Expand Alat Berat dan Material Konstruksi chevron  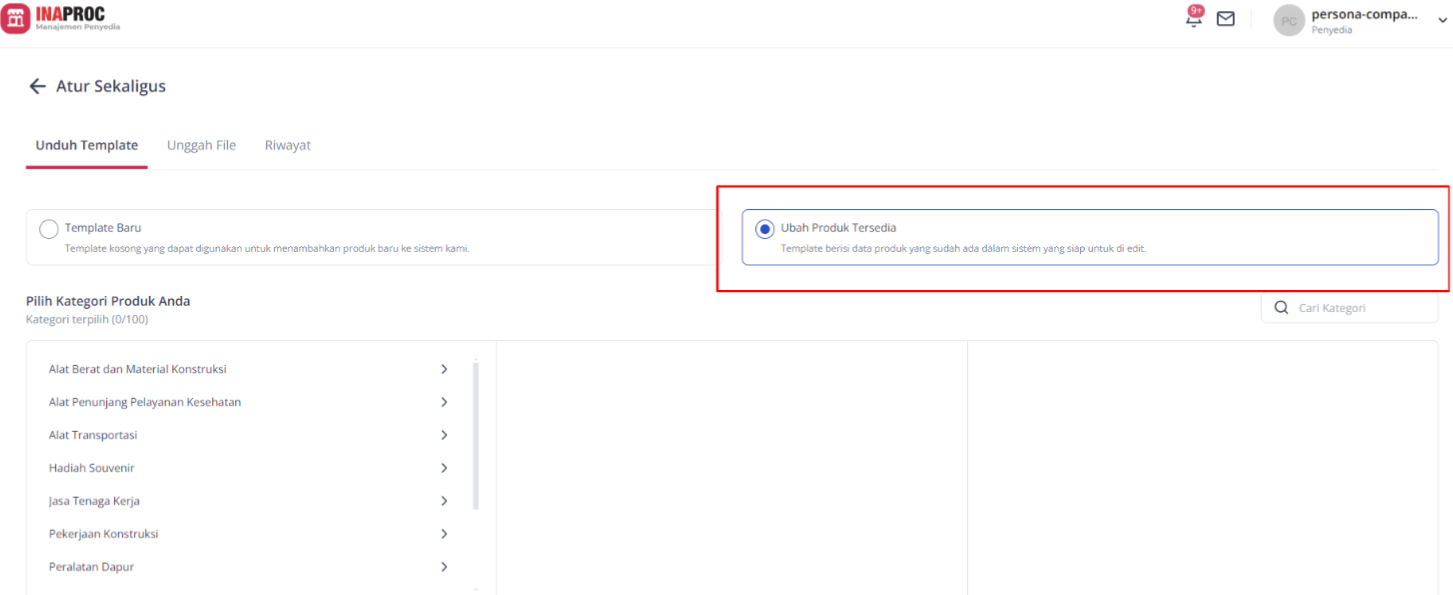[x=444, y=369]
